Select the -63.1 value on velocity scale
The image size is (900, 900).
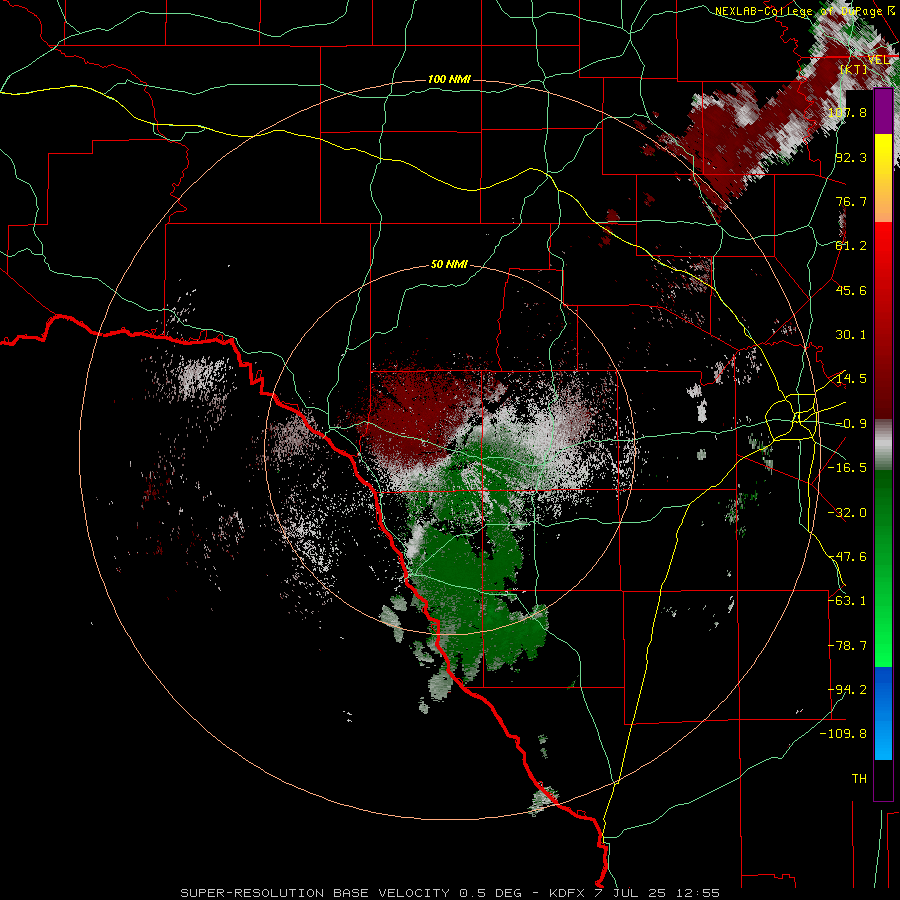pyautogui.click(x=847, y=601)
